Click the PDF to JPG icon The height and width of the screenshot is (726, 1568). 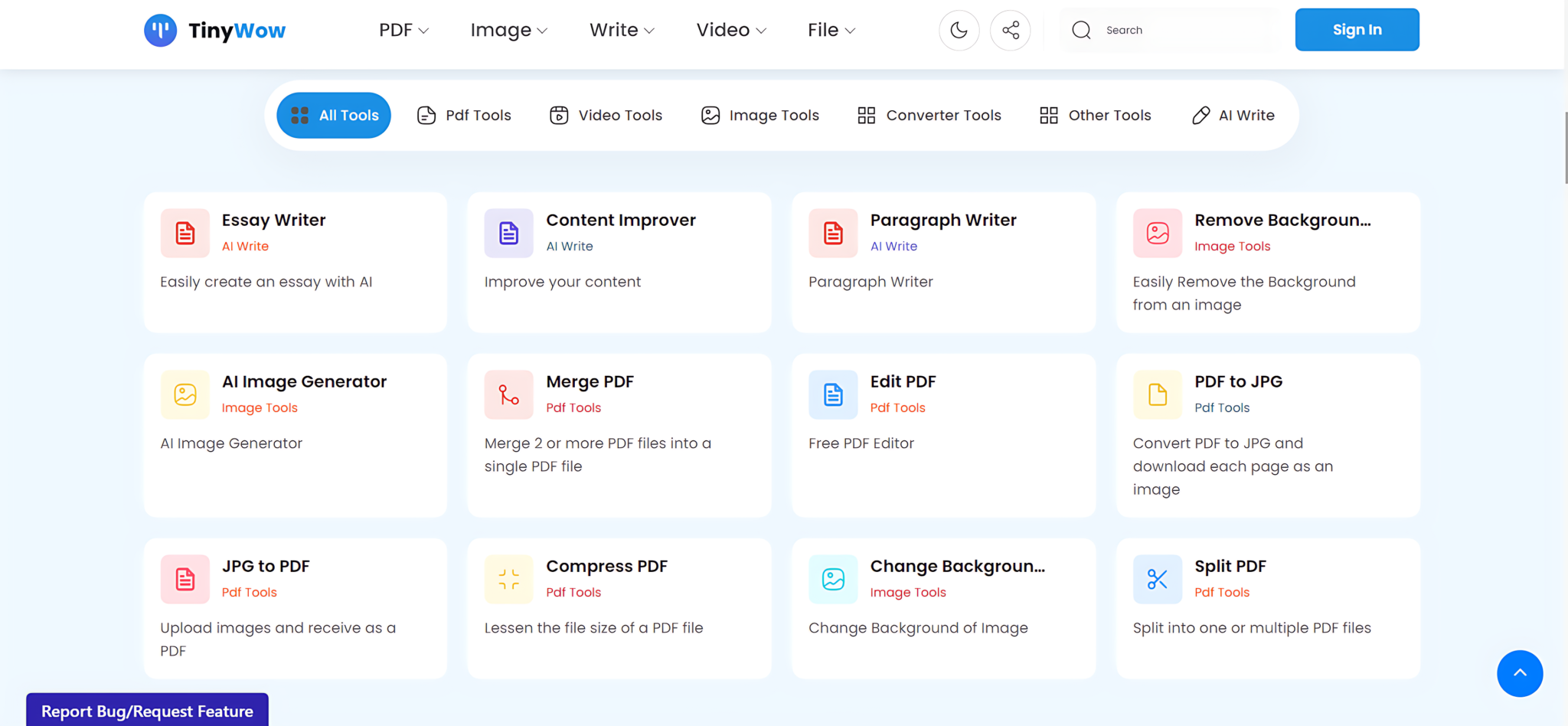[1157, 394]
